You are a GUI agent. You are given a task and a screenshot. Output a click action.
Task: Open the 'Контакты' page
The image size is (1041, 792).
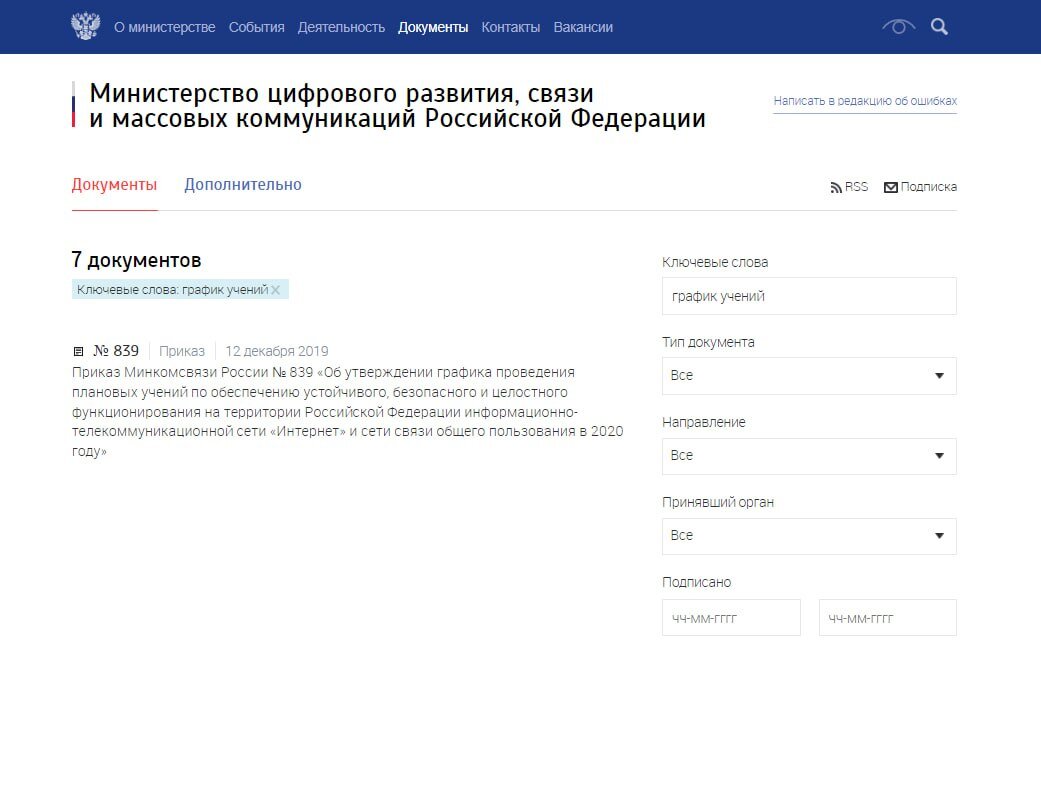click(511, 27)
